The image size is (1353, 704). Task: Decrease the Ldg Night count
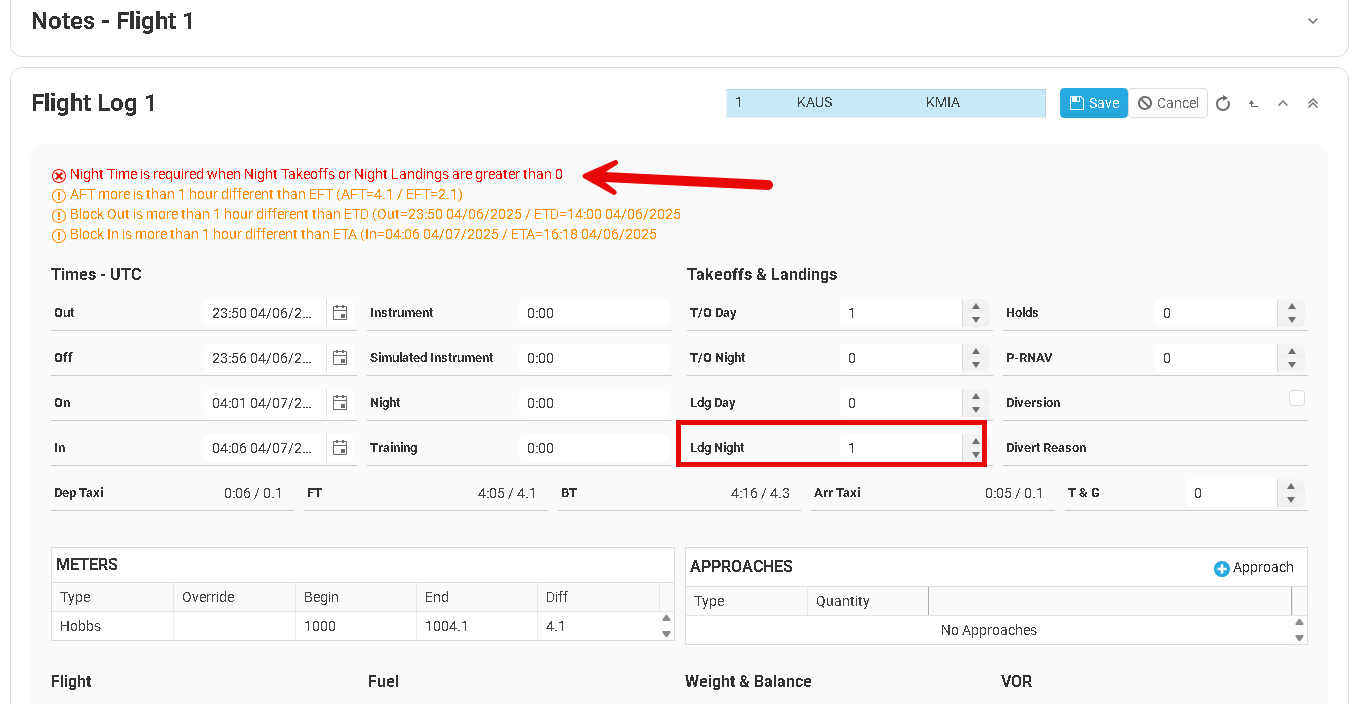976,455
